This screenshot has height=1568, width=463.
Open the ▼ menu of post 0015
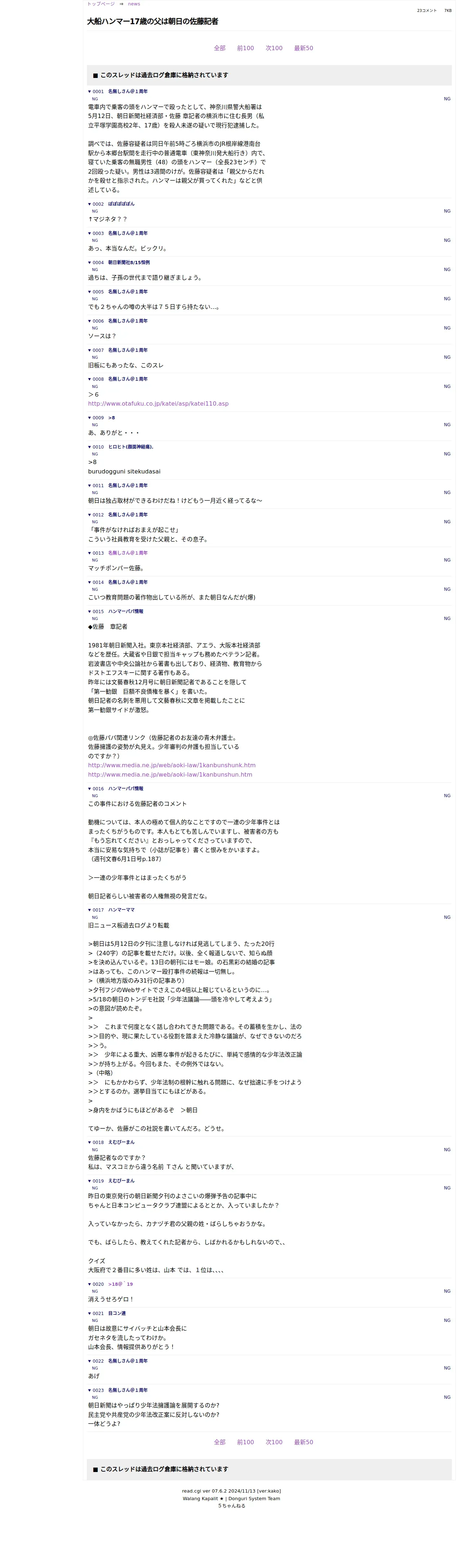click(89, 611)
